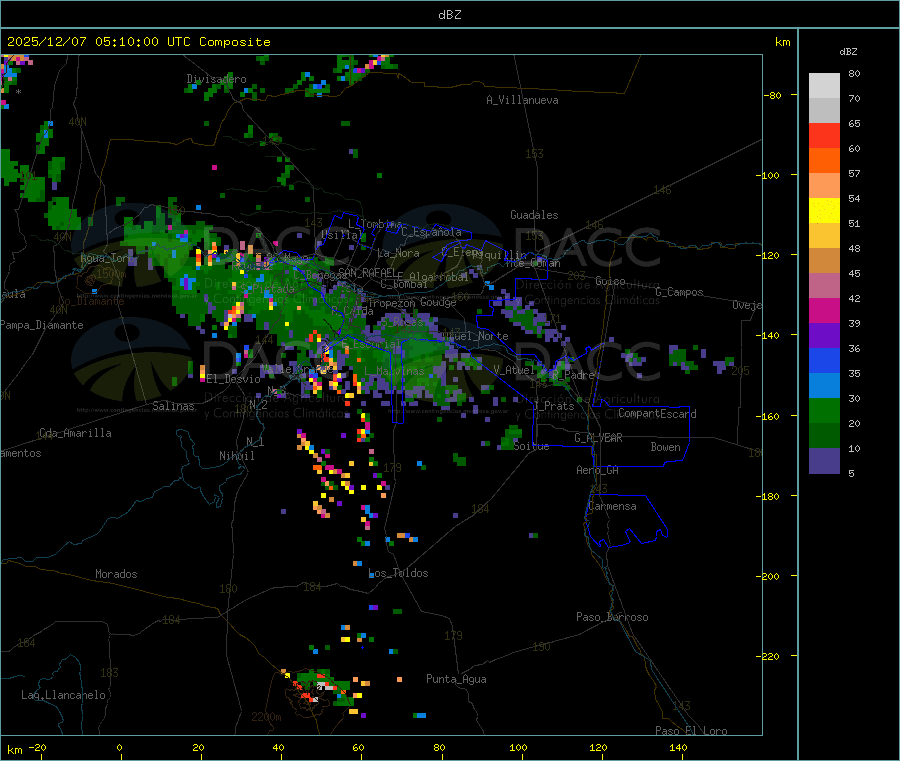Select the 'Los_Toldos' place label
Viewport: 900px width, 761px height.
click(x=398, y=573)
